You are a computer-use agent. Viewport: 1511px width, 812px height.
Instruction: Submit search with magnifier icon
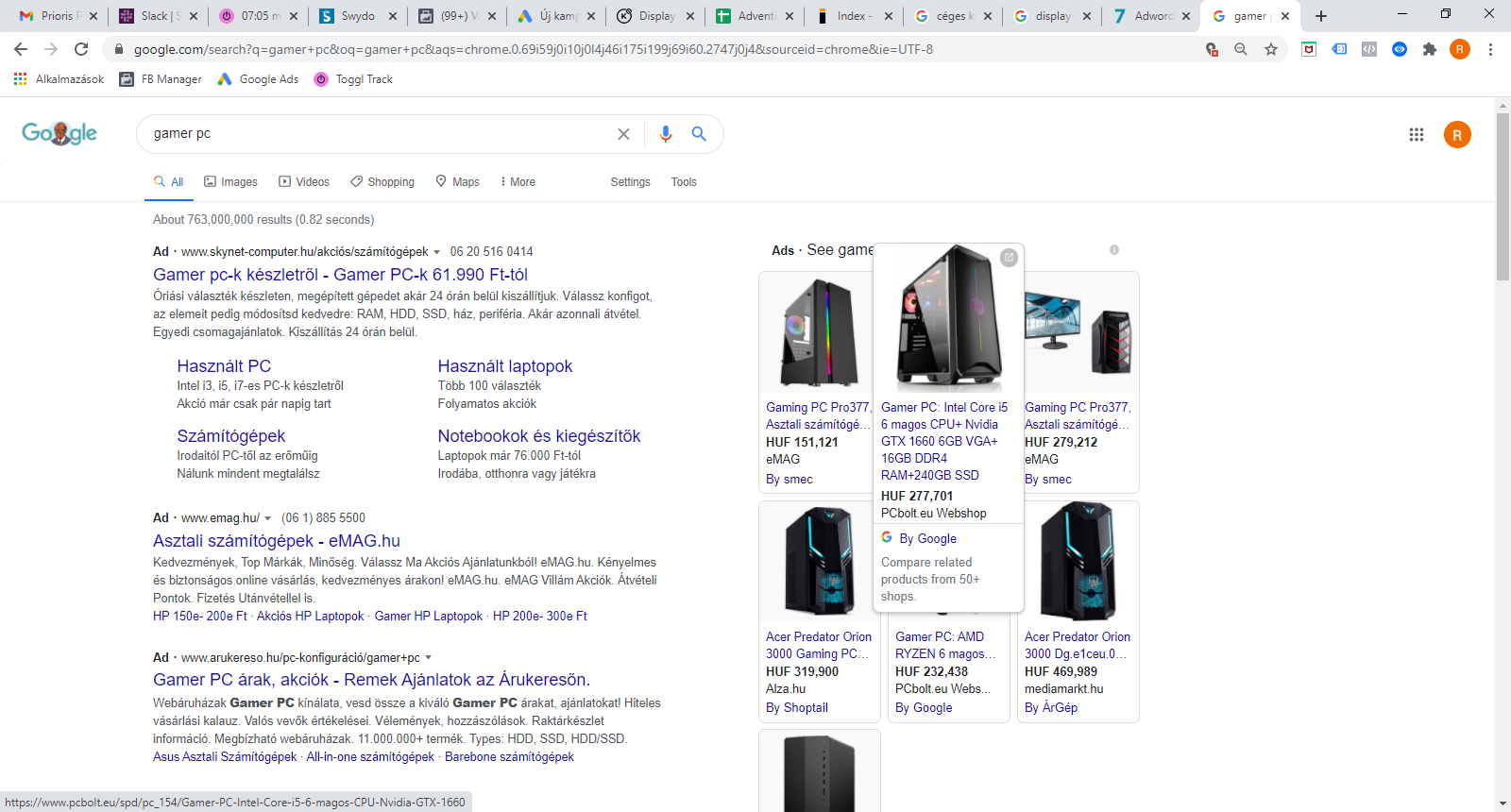click(699, 134)
